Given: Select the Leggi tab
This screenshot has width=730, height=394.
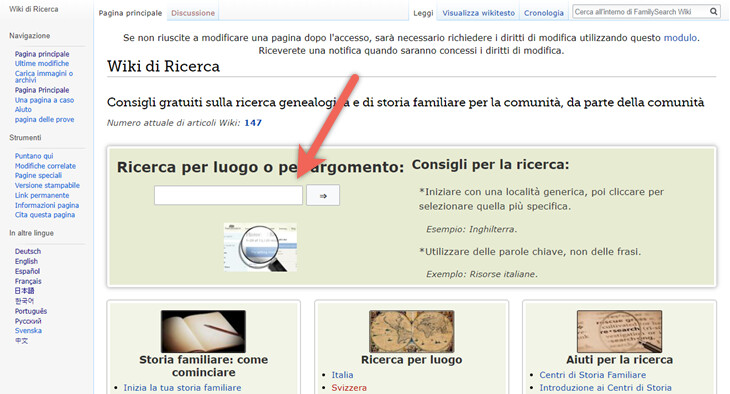Looking at the screenshot, I should point(423,13).
